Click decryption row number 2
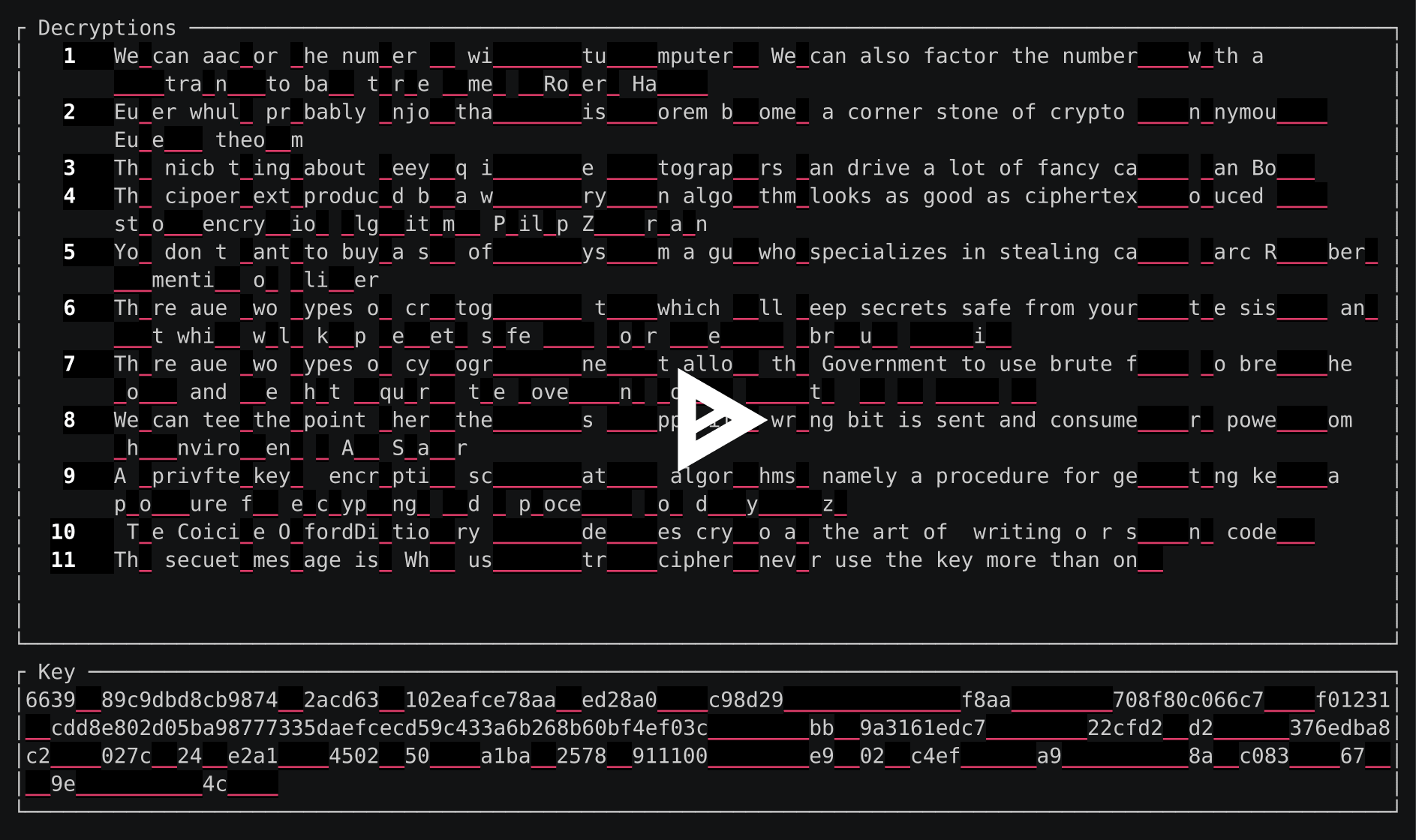 tap(70, 112)
